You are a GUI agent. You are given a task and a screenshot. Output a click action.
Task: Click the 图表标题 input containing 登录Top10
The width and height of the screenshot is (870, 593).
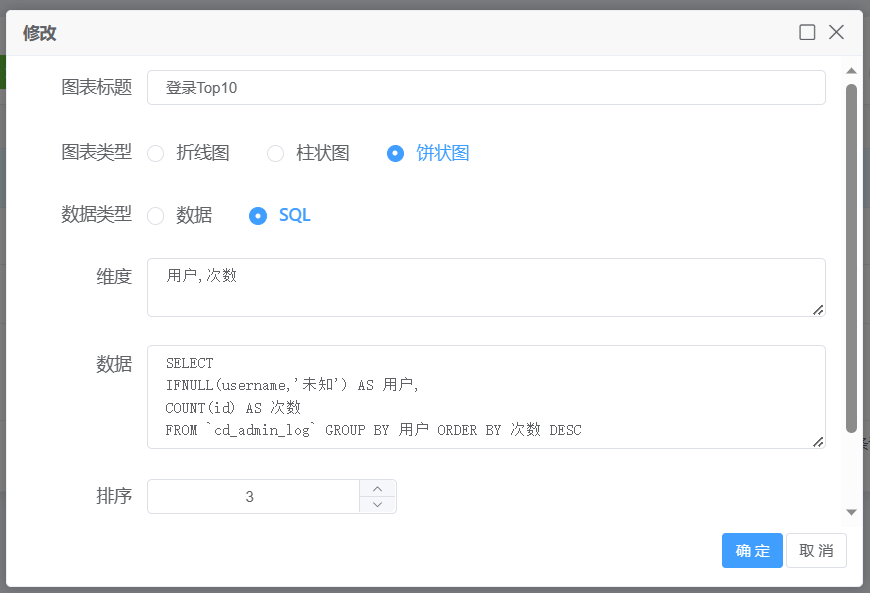coord(486,88)
